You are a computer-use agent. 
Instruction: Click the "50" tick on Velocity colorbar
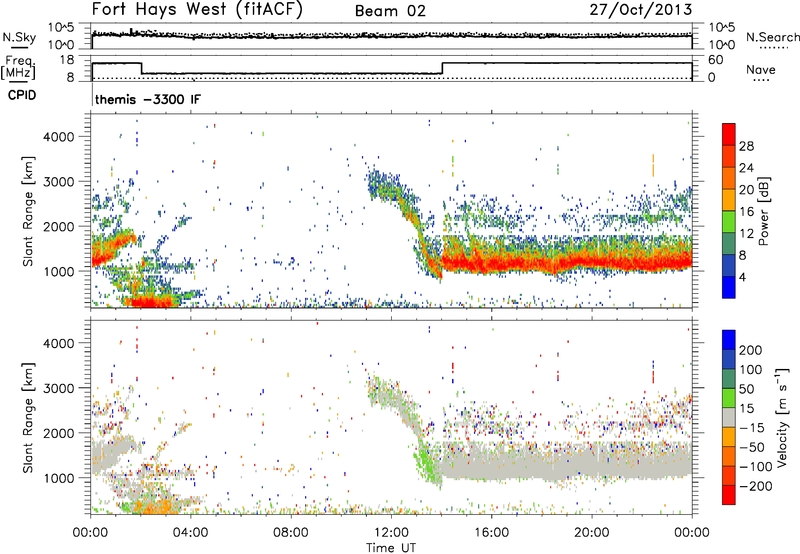[746, 389]
